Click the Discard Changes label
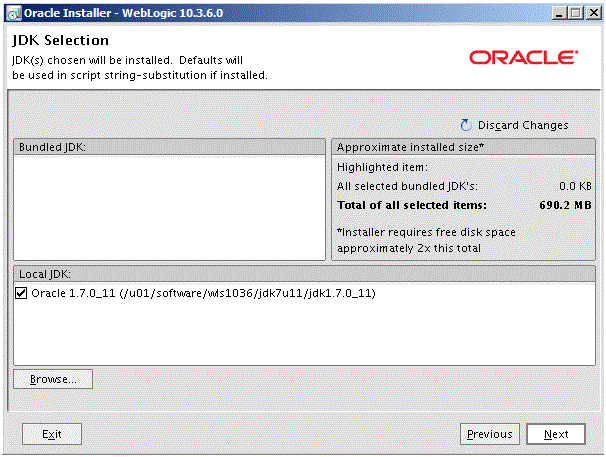 (523, 125)
